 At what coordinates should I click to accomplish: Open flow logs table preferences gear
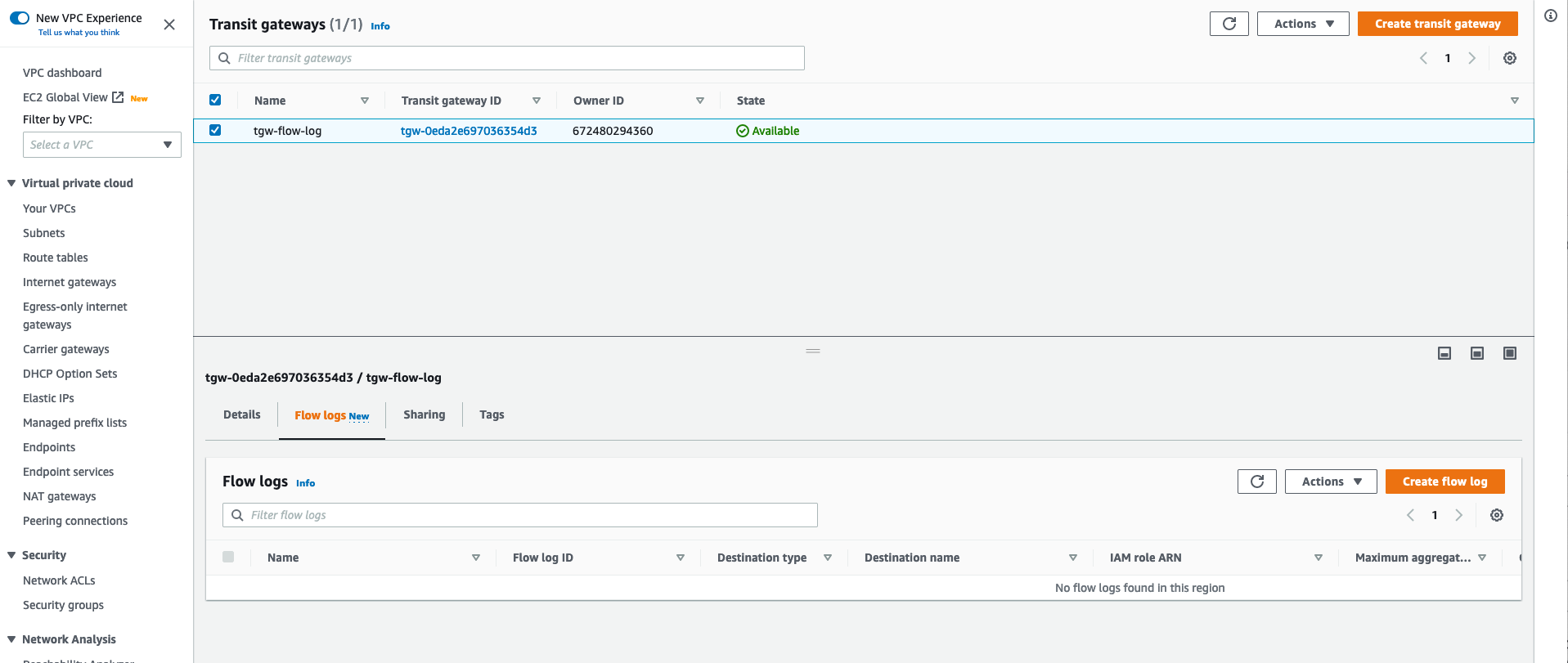click(1497, 515)
